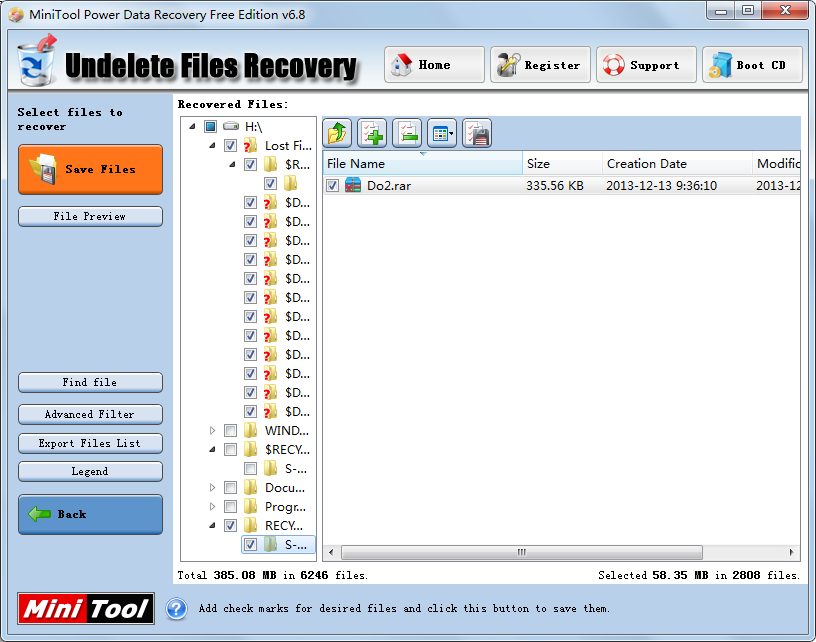This screenshot has width=816, height=642.
Task: Click the Docu... folder icon
Action: [x=250, y=487]
